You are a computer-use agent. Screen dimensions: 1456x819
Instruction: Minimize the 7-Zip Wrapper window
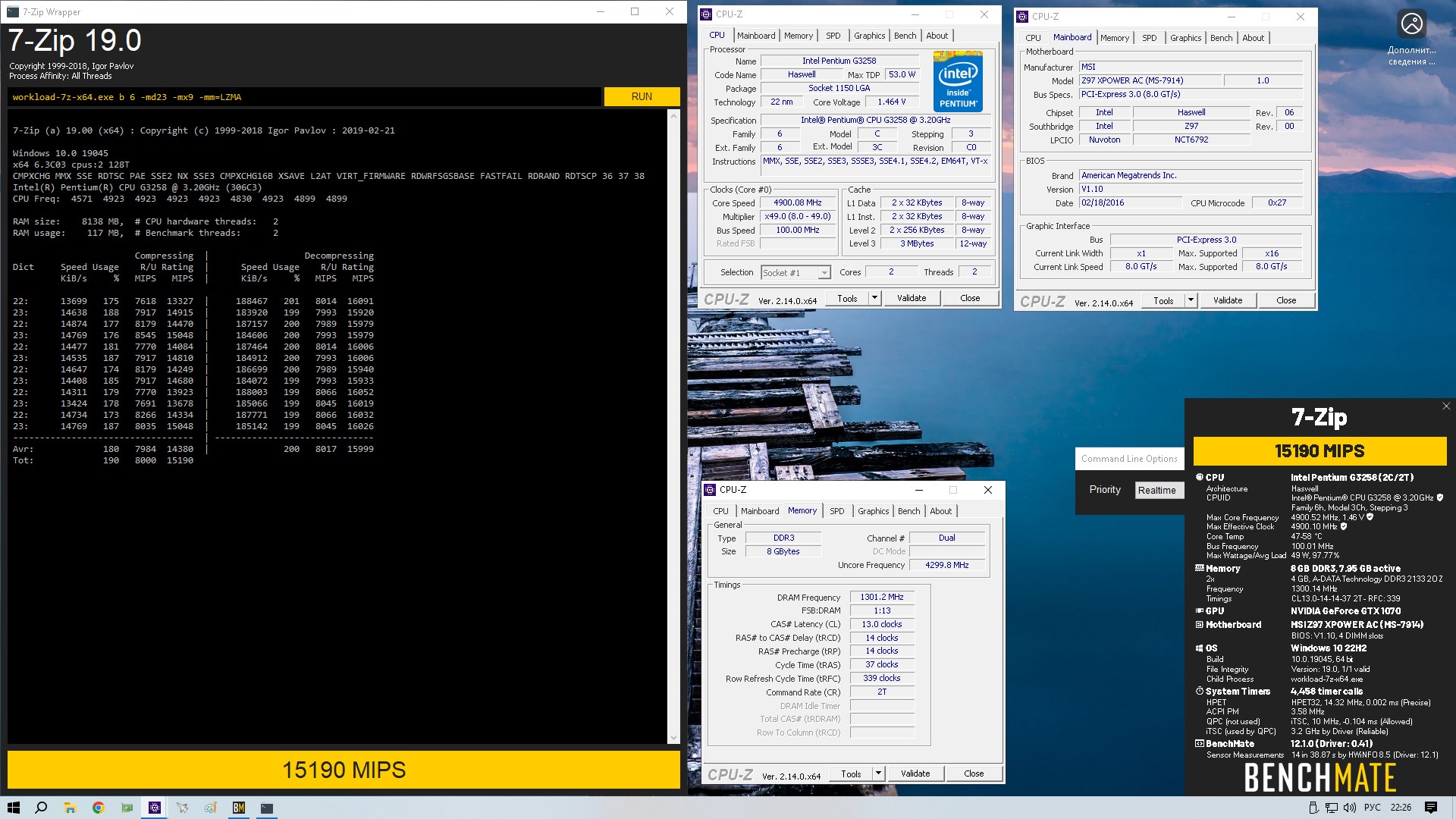click(600, 11)
